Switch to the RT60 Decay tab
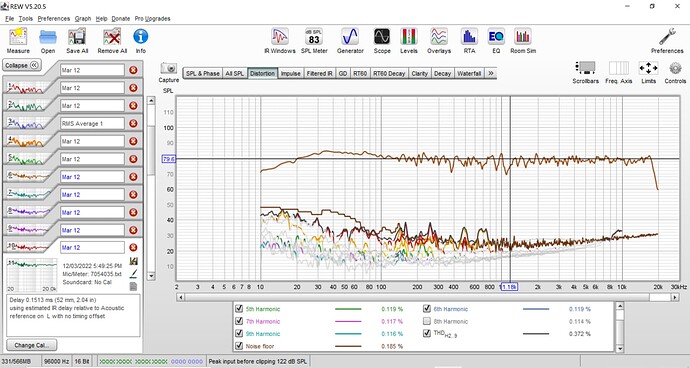The image size is (690, 368). tap(389, 74)
